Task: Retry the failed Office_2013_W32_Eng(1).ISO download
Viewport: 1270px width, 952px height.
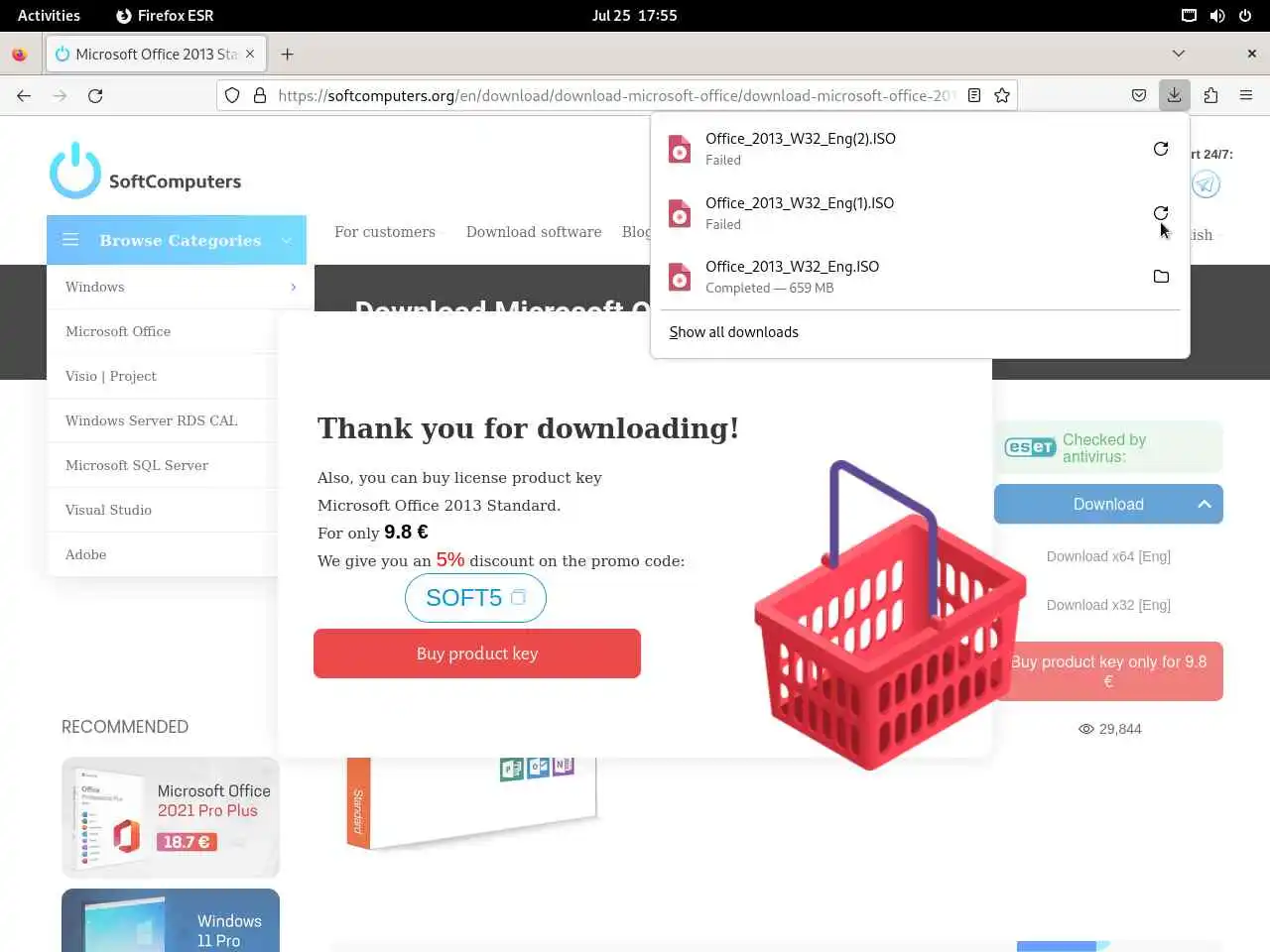Action: [1161, 213]
